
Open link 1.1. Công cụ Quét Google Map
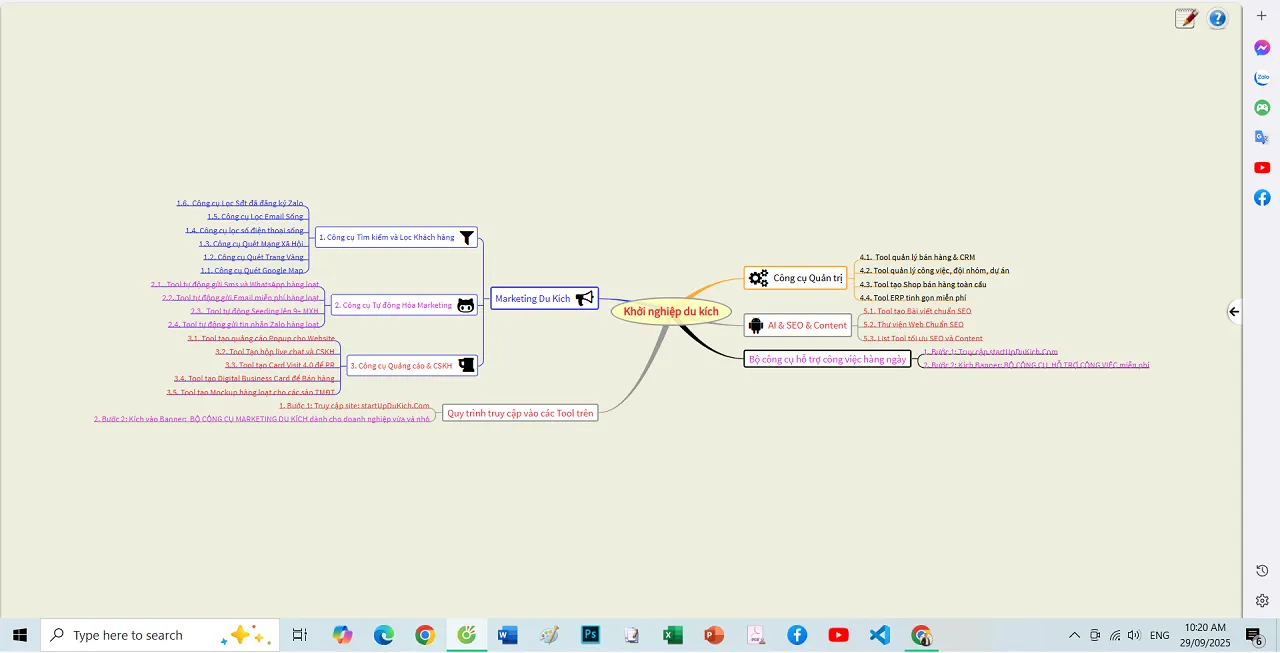[253, 270]
